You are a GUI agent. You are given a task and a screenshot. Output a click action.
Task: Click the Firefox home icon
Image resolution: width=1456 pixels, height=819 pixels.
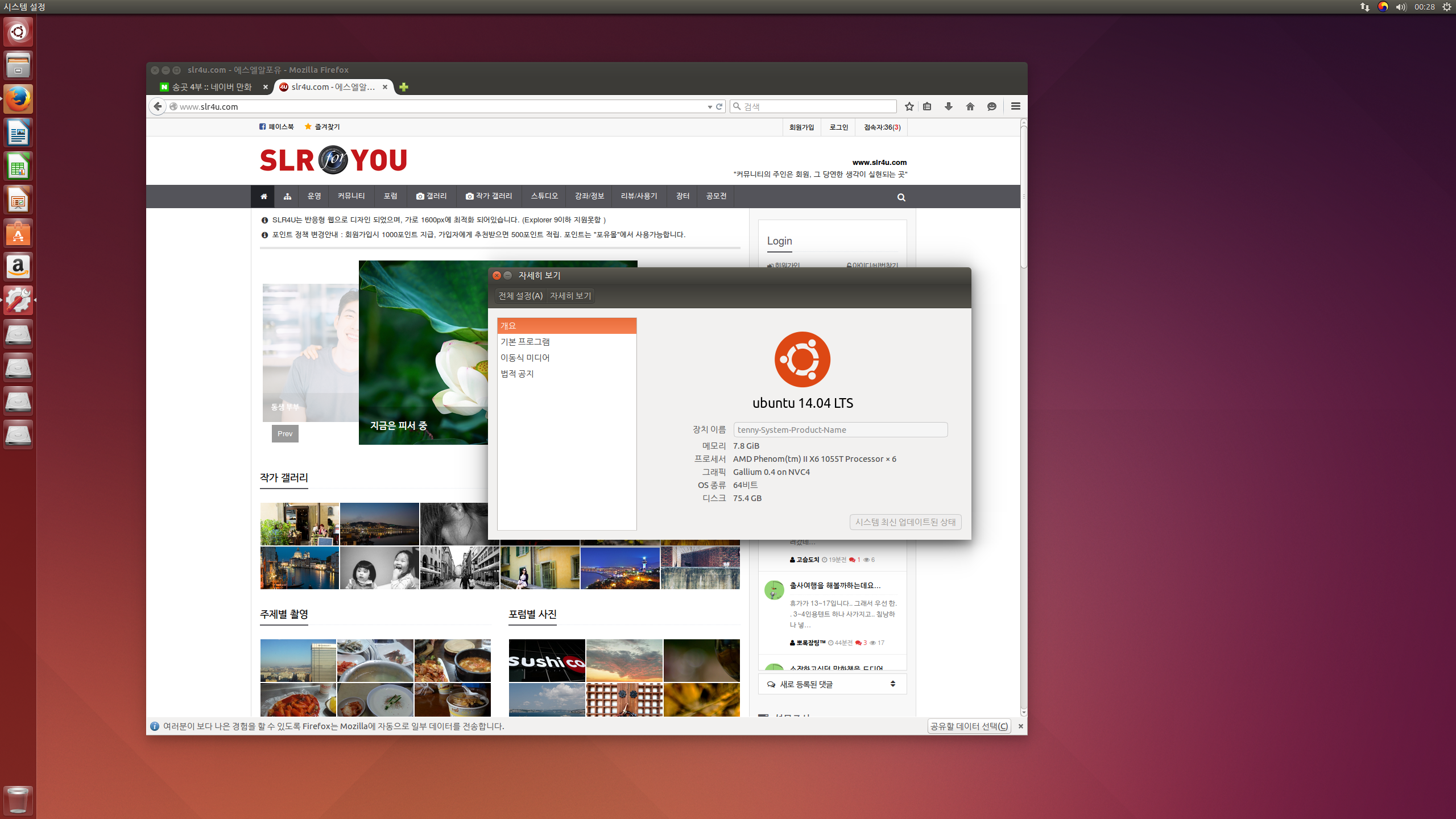coord(970,106)
